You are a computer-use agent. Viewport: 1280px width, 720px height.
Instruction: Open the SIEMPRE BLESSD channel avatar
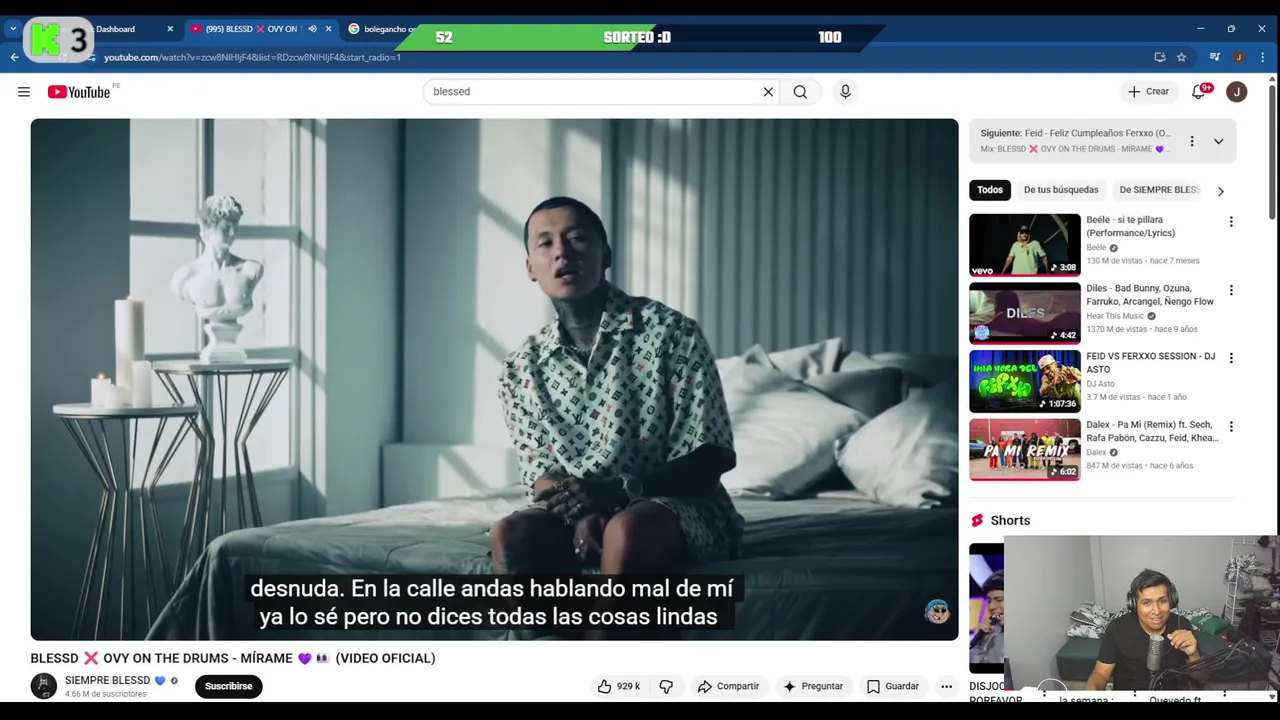pyautogui.click(x=44, y=686)
